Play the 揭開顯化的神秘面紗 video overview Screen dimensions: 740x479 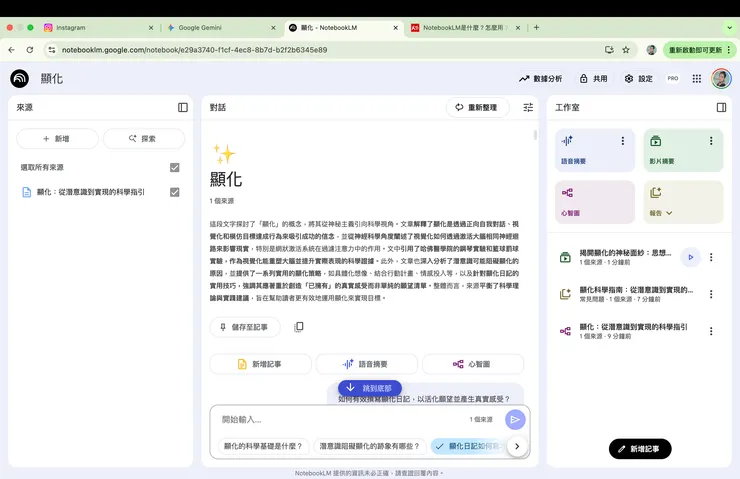[x=690, y=257]
